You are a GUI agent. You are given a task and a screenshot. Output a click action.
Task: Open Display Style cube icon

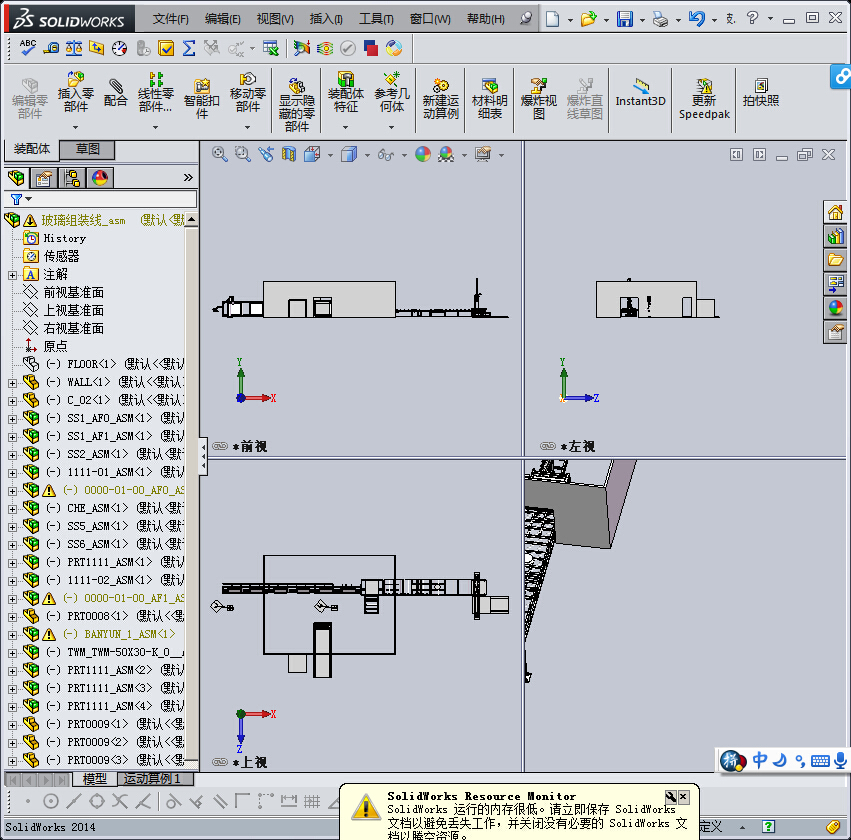(348, 155)
